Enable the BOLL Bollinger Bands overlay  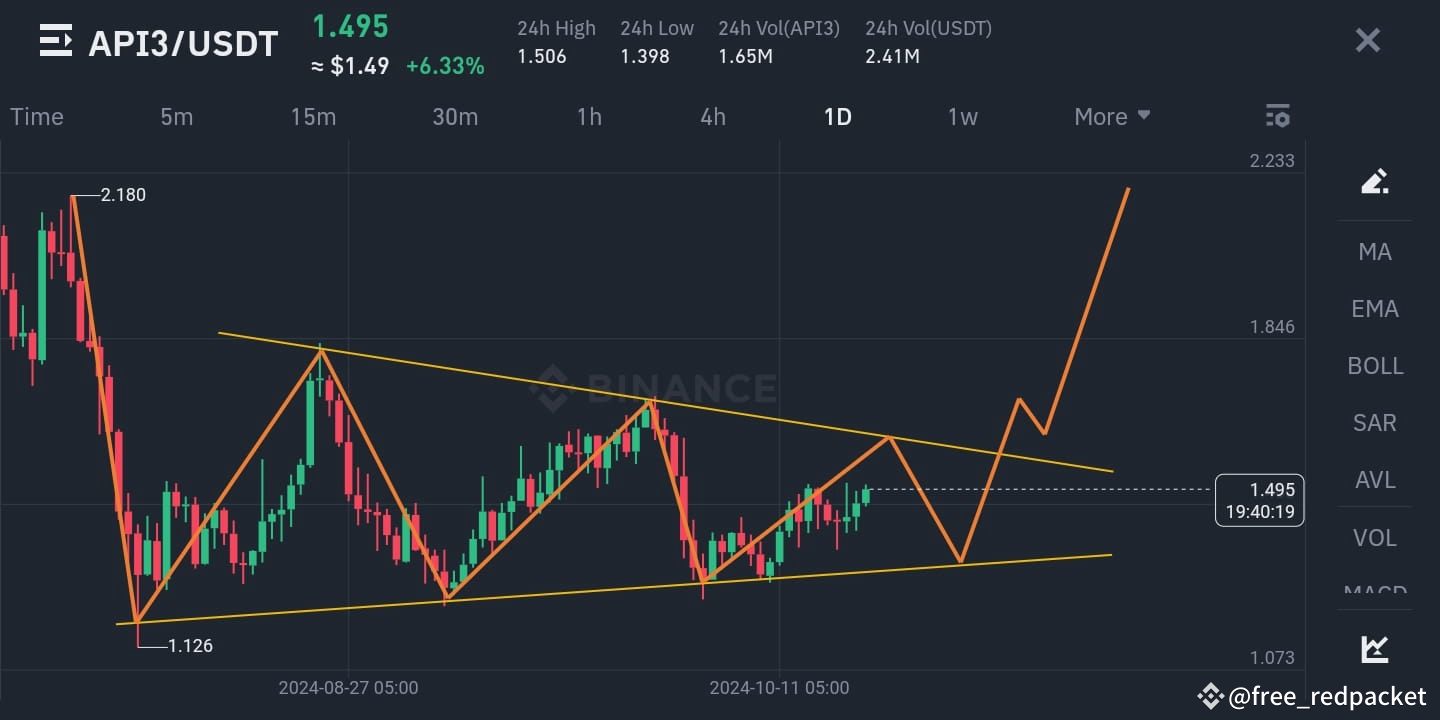pos(1374,366)
